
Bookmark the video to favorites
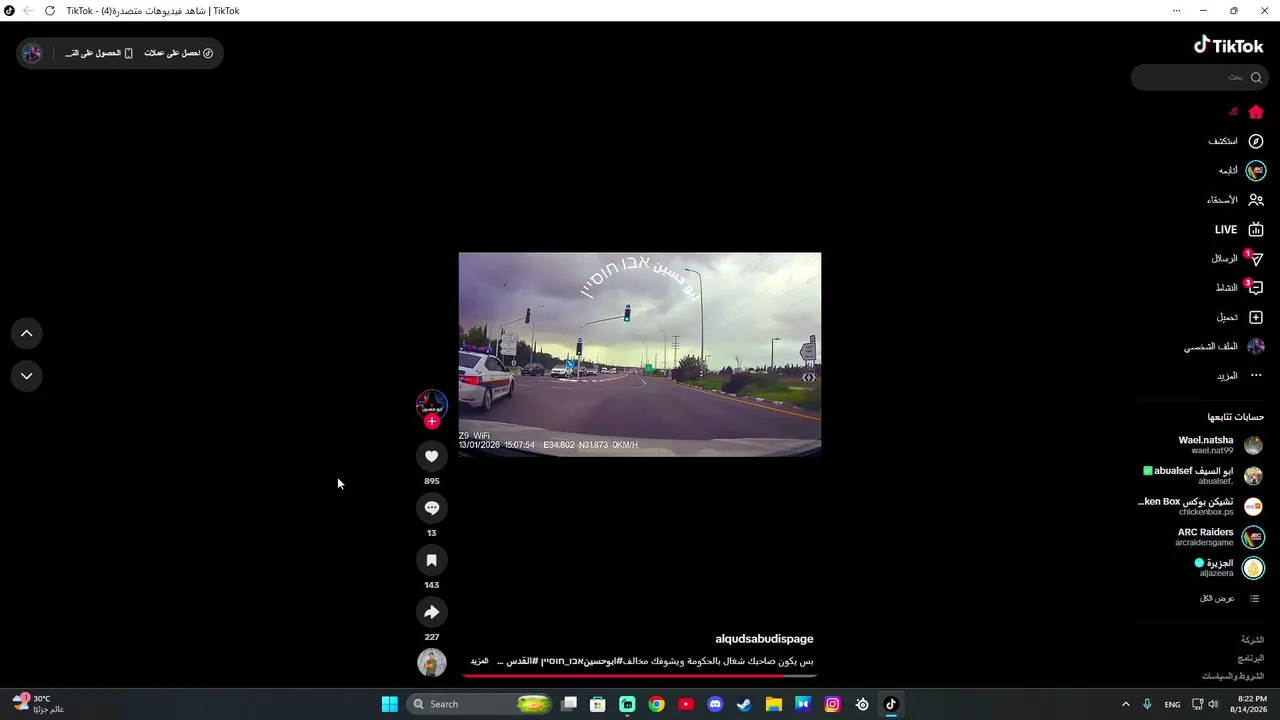click(432, 560)
